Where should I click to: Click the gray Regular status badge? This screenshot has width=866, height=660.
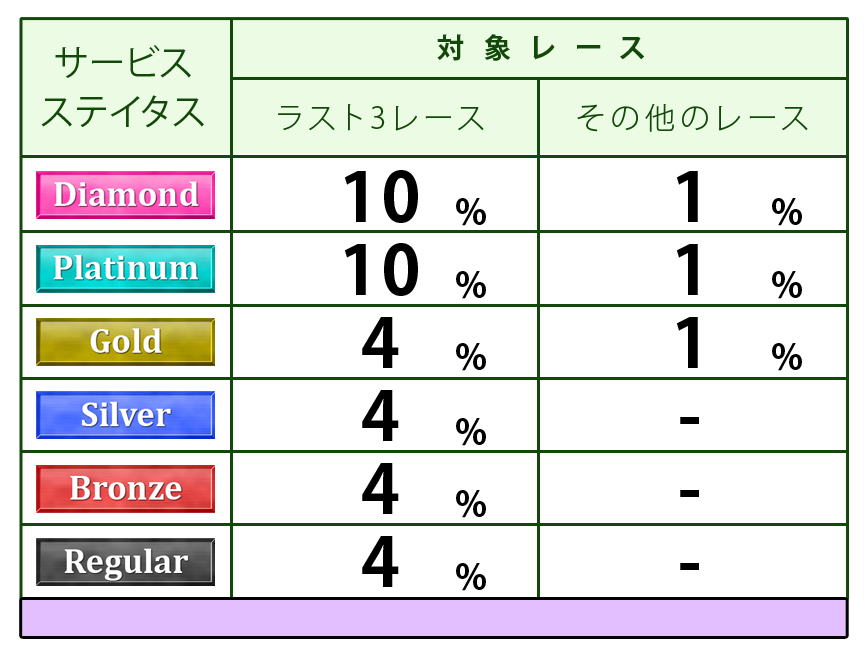coord(125,562)
